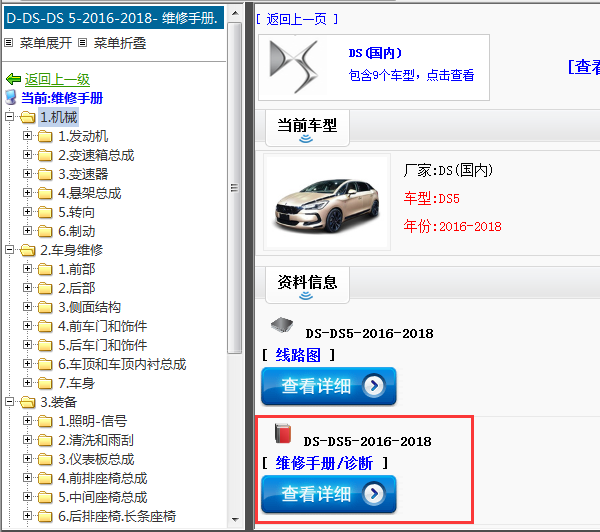Screen dimensions: 600x532
Task: Click the 返回上一级 link
Action: coord(57,79)
